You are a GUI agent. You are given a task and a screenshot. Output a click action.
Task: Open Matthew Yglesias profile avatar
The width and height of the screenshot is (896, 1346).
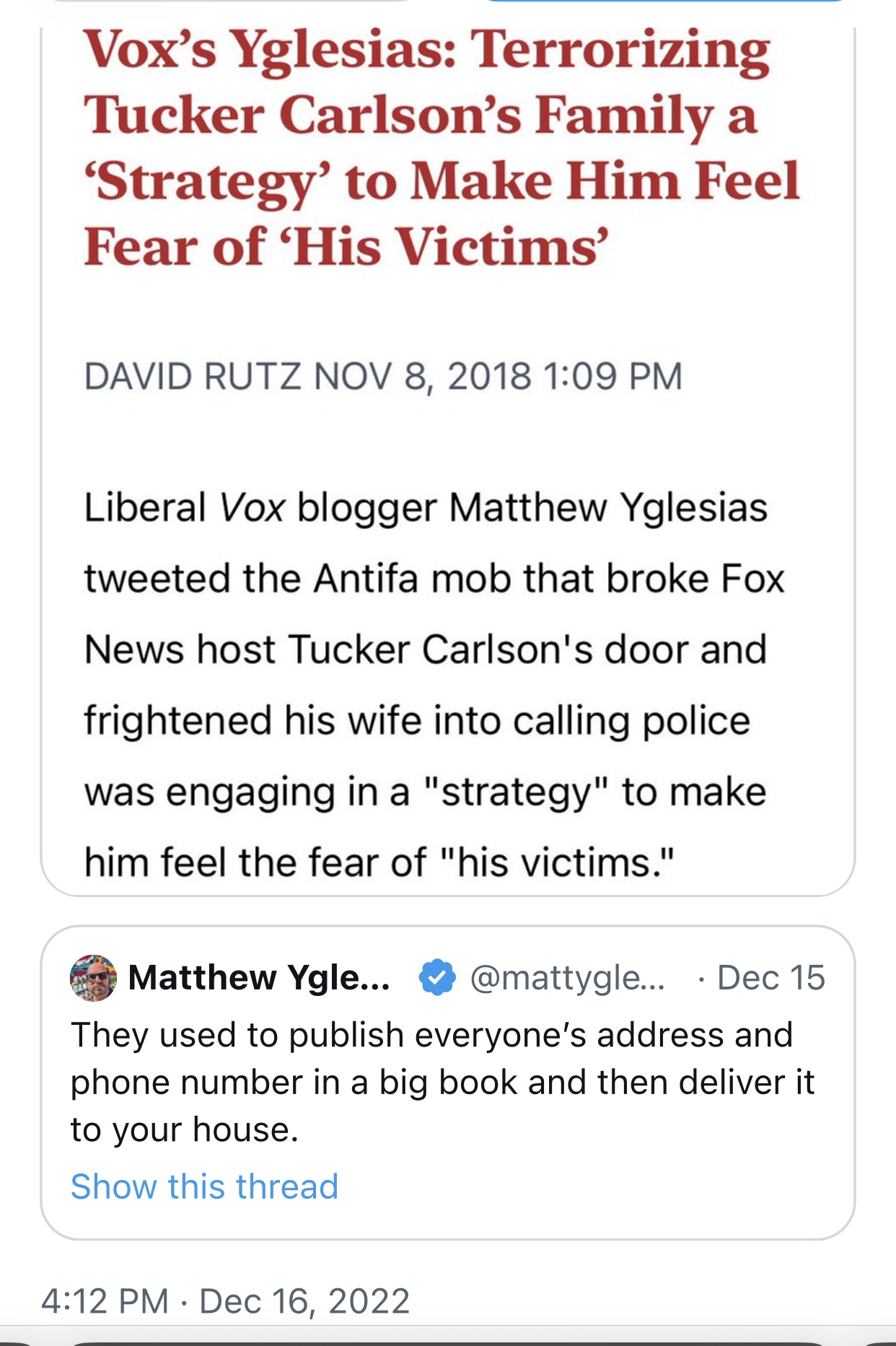click(x=93, y=978)
